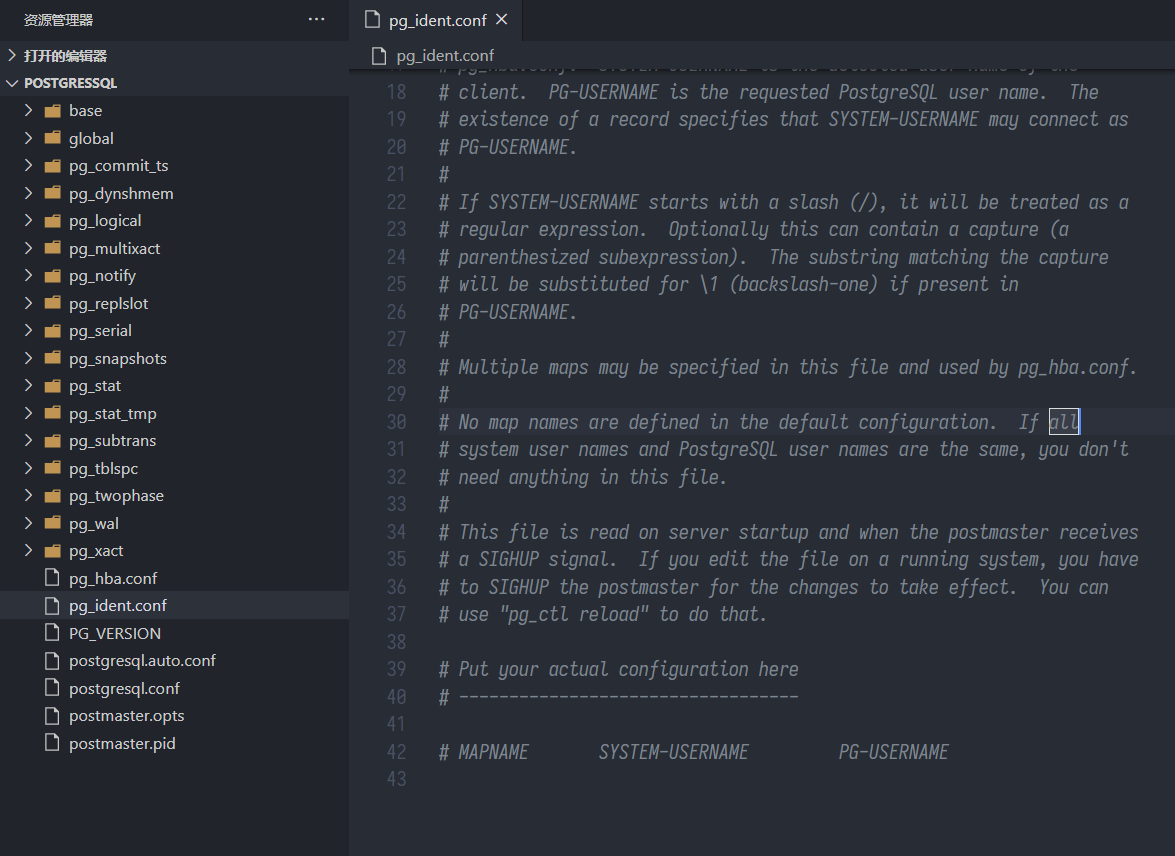Expand the pg_logical folder chevron
This screenshot has height=856, width=1175.
click(29, 220)
